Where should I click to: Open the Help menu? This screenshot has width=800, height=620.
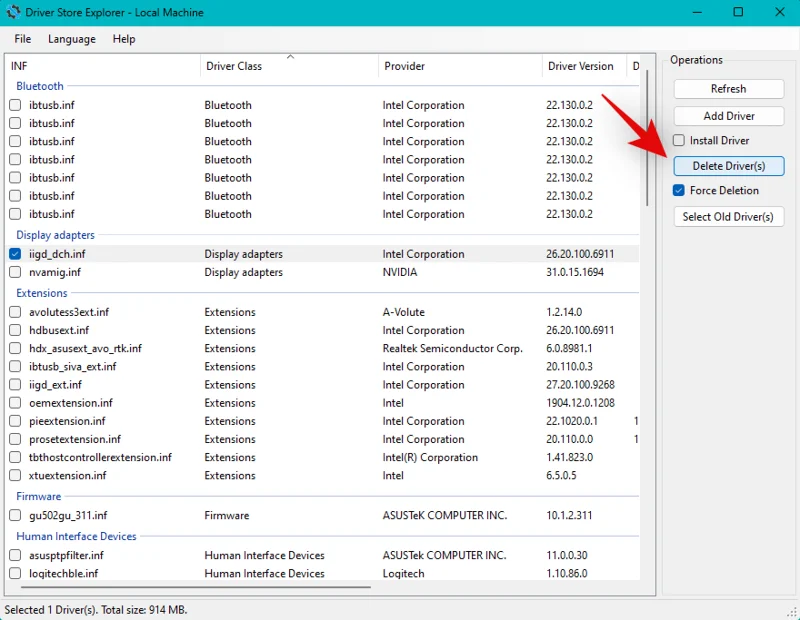click(x=123, y=39)
